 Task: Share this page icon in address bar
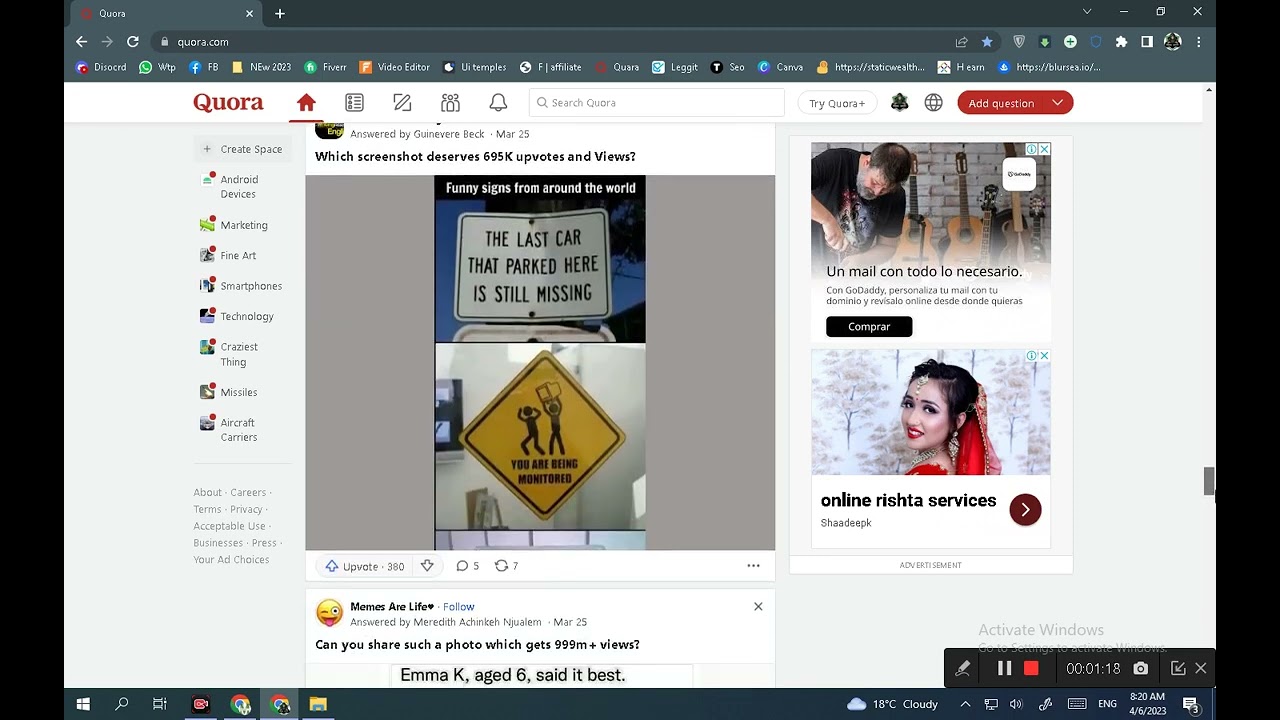coord(961,42)
